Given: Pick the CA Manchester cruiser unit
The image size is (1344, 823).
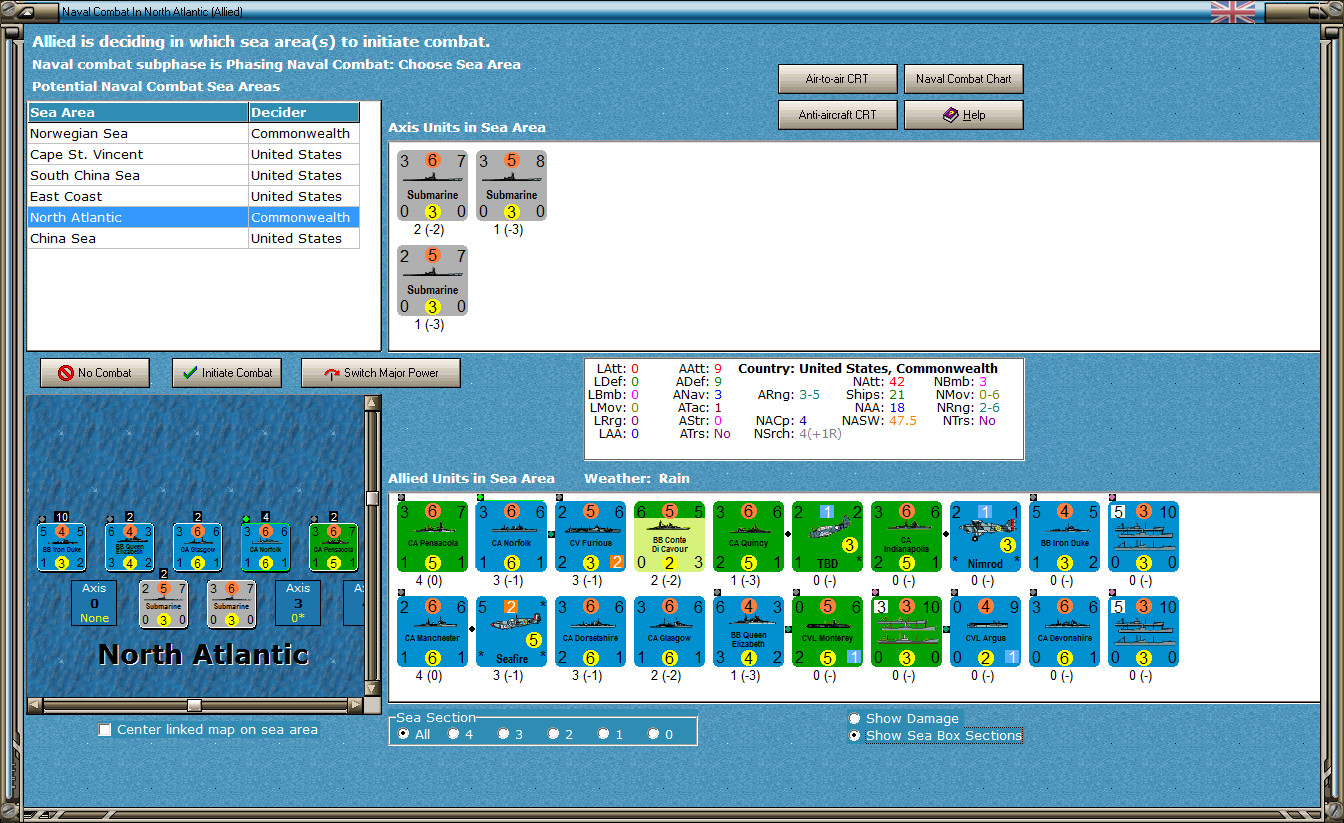Looking at the screenshot, I should point(432,632).
